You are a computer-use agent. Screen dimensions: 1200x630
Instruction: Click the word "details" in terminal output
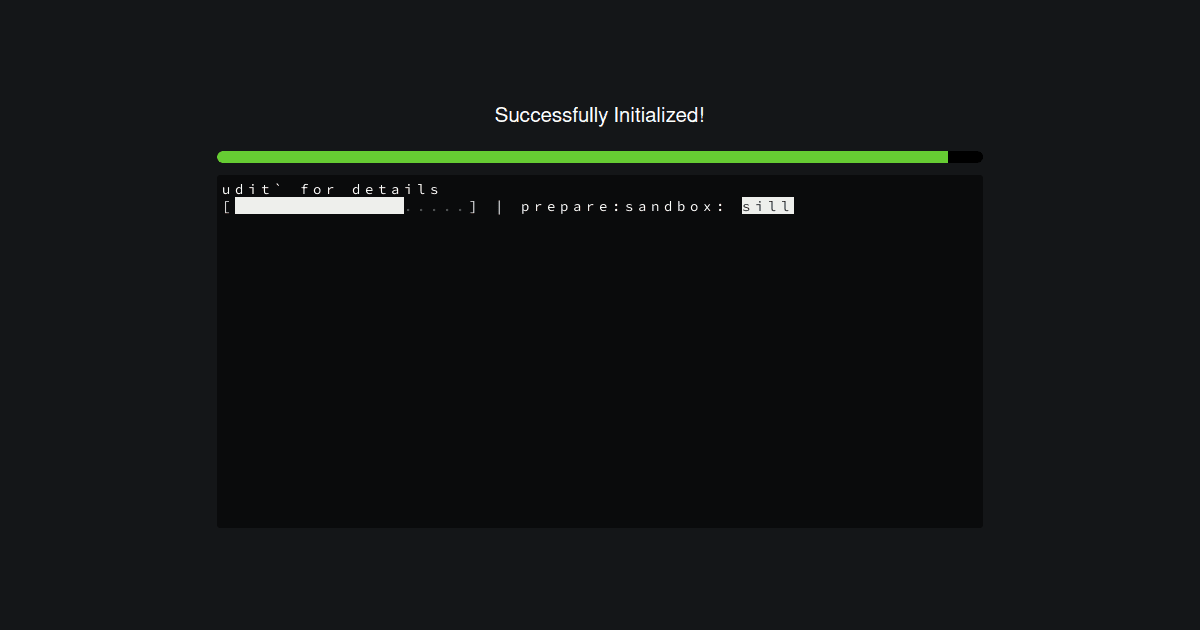[x=396, y=189]
